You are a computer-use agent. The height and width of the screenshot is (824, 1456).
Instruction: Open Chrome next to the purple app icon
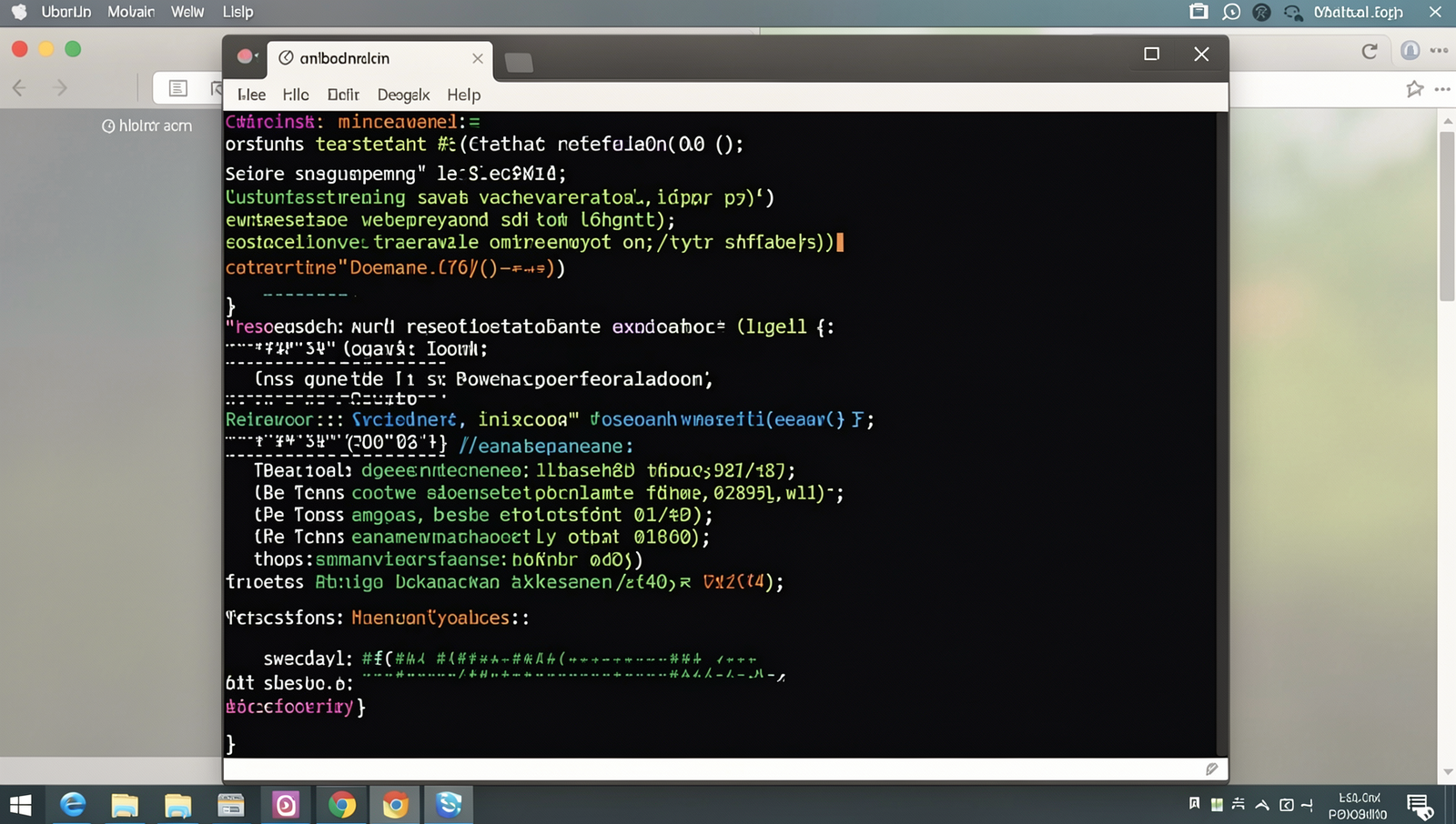342,805
